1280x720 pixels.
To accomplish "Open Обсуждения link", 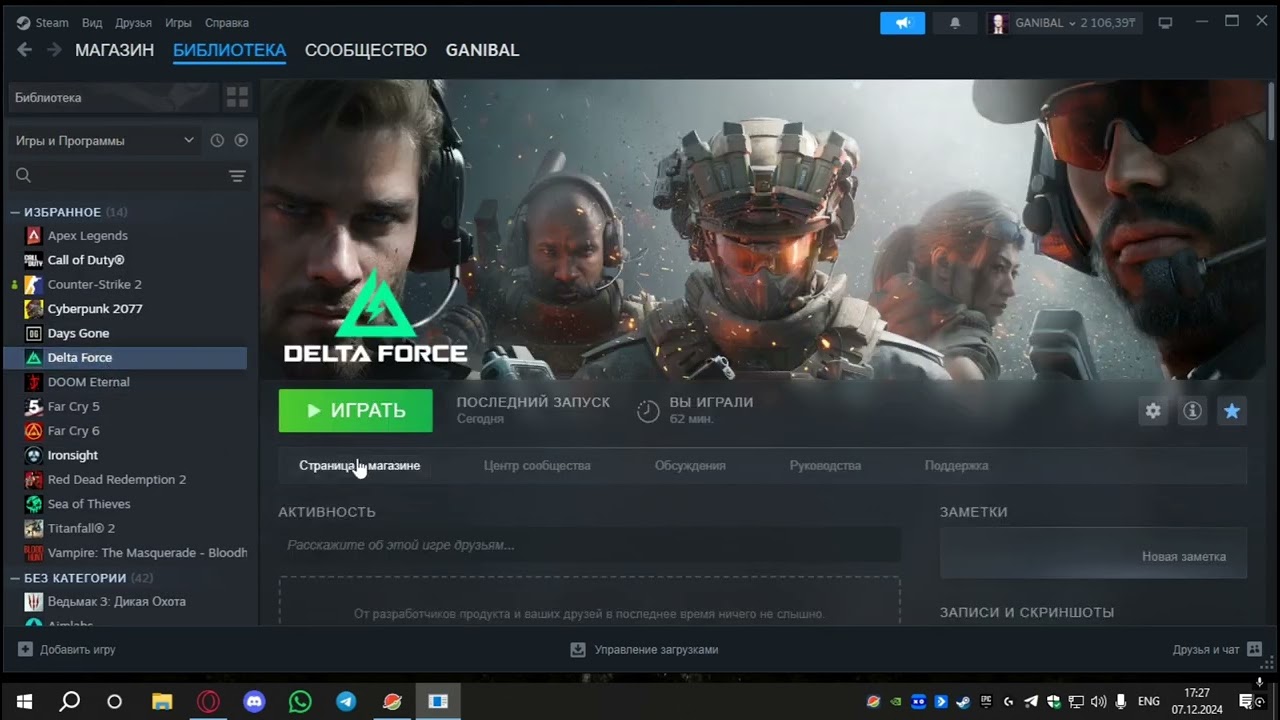I will point(690,466).
